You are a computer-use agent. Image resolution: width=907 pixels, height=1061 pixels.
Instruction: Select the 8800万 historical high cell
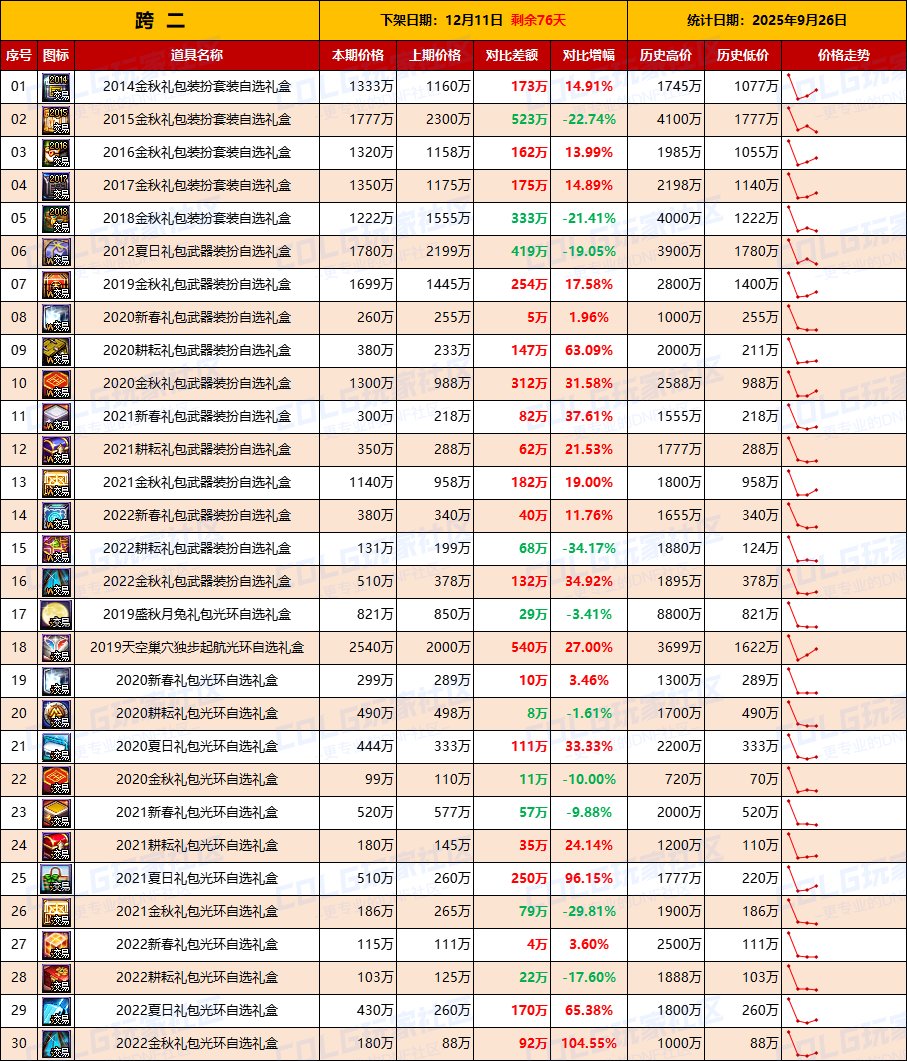click(x=665, y=615)
